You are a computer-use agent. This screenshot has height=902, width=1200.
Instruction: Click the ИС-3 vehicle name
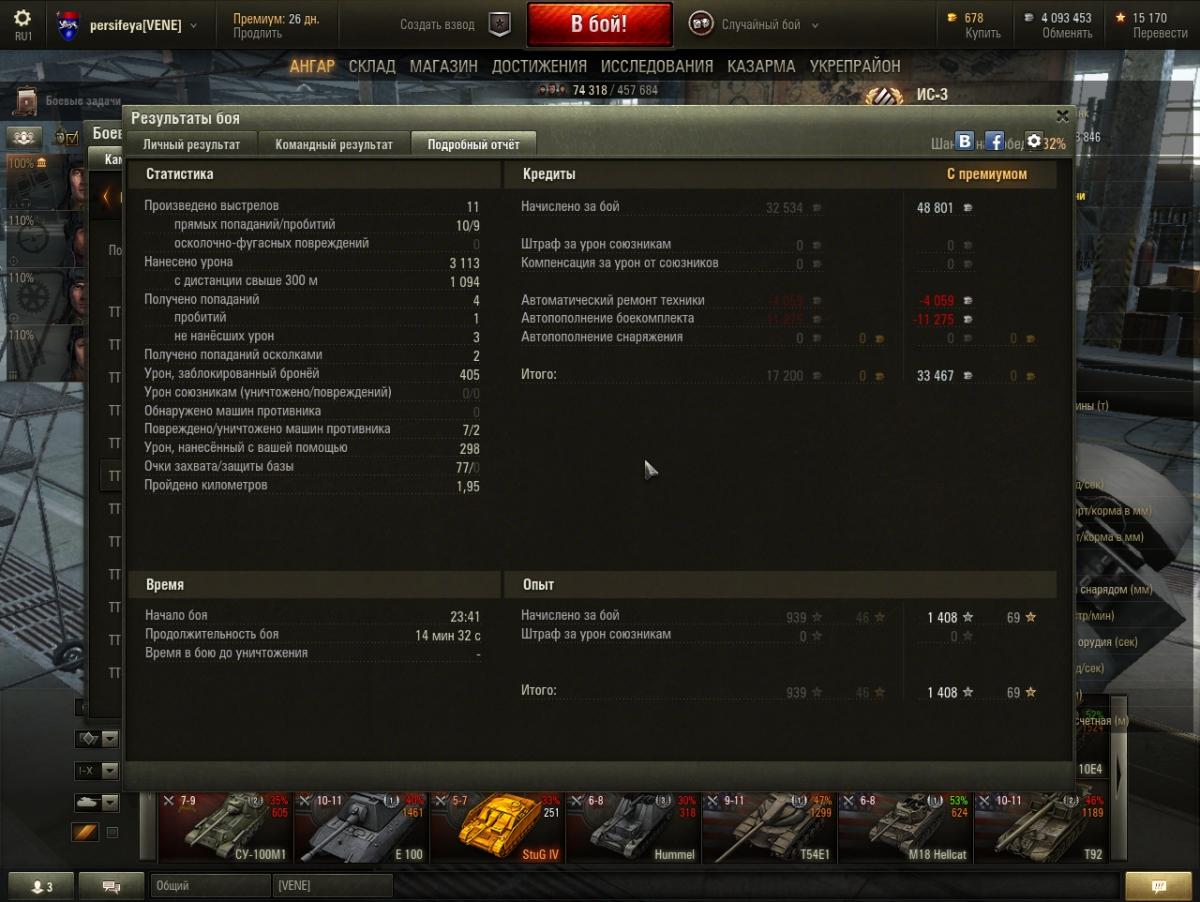[x=932, y=95]
